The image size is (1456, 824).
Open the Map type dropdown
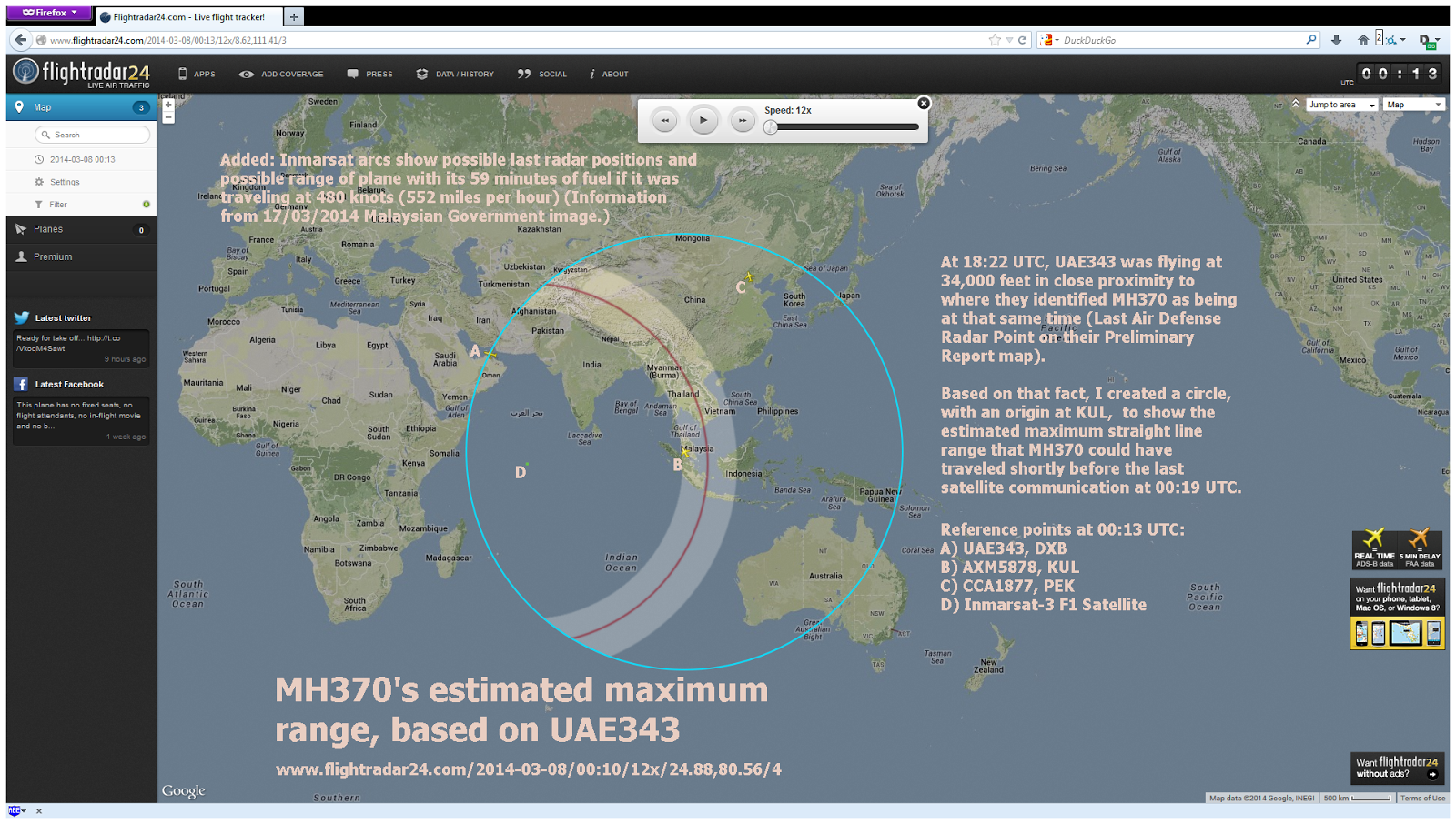[x=1414, y=104]
